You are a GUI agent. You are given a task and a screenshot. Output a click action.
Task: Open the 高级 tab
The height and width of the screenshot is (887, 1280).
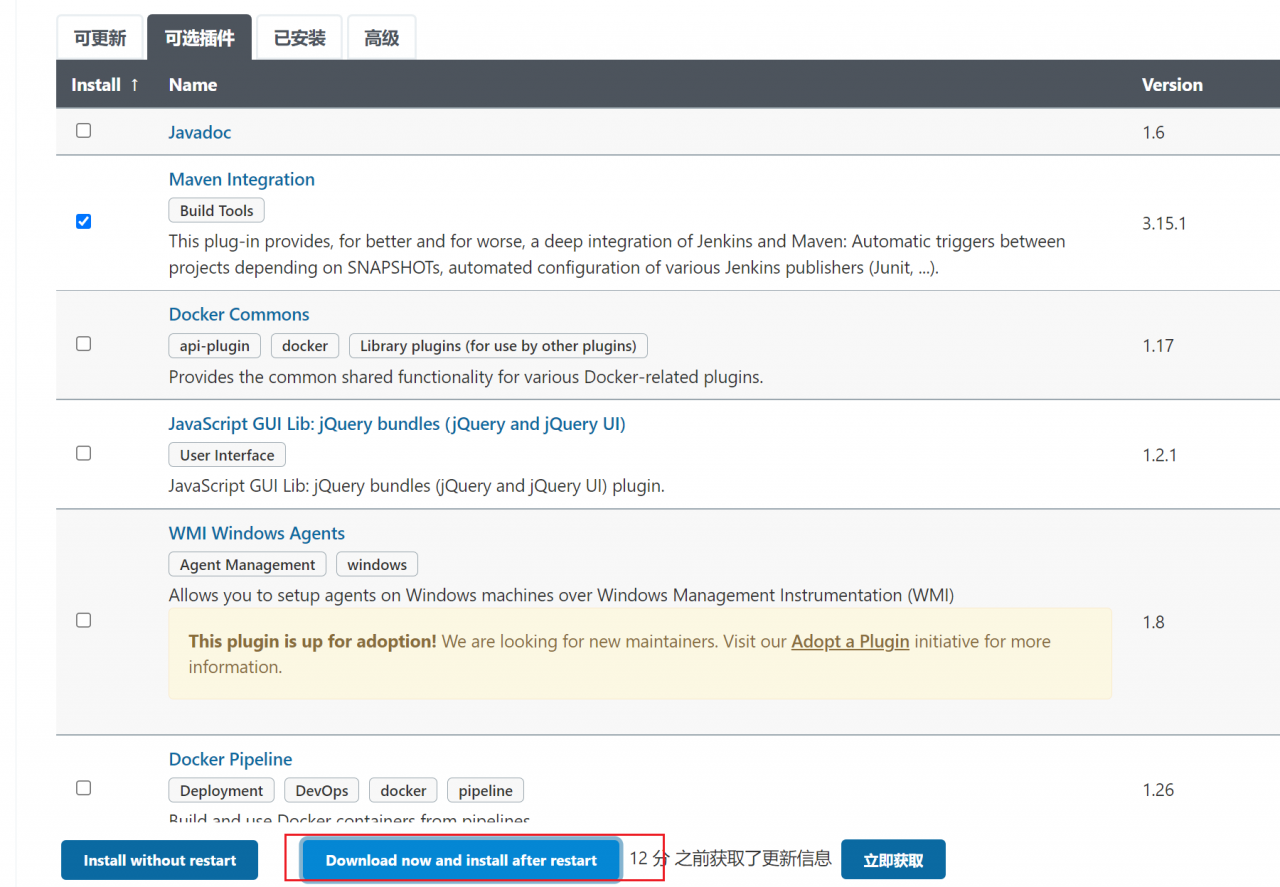[x=382, y=39]
